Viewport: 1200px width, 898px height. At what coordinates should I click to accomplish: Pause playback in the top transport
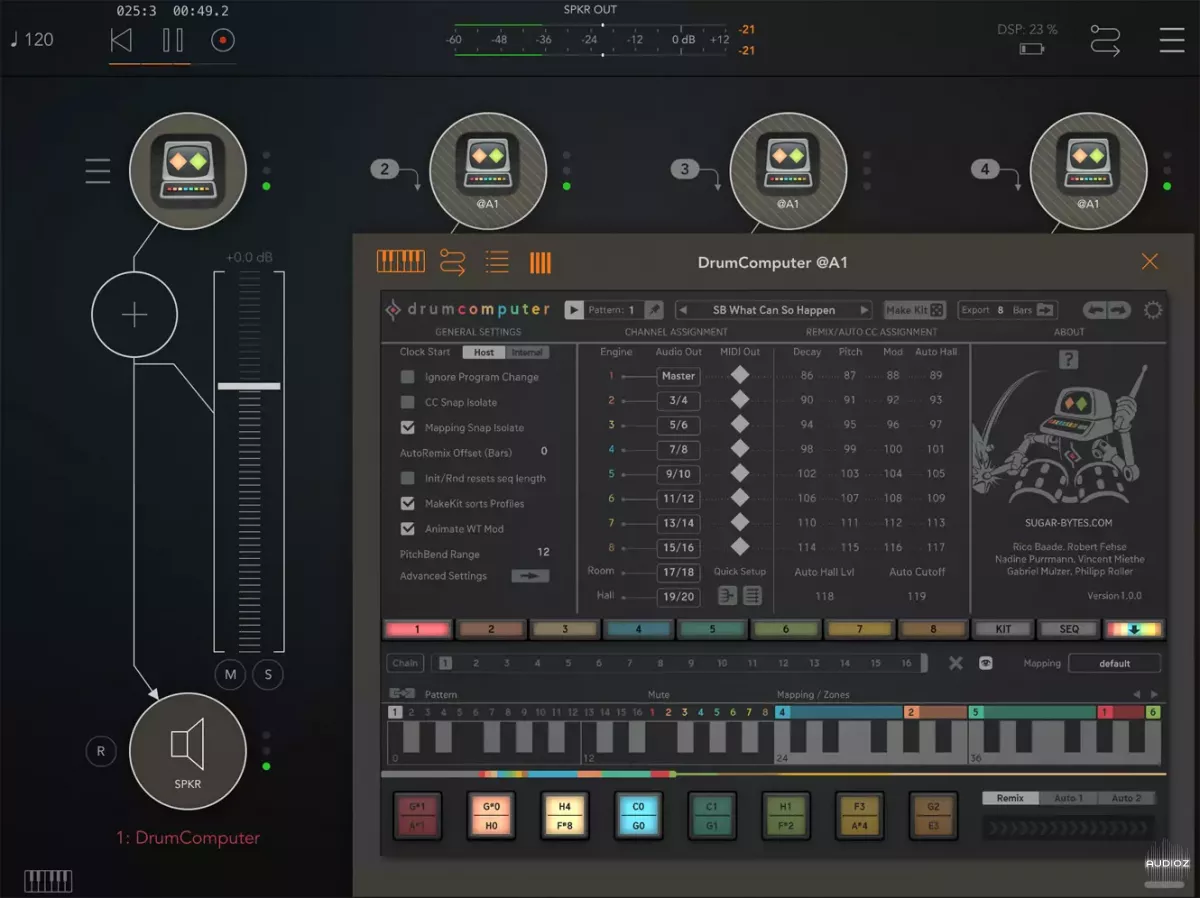173,40
